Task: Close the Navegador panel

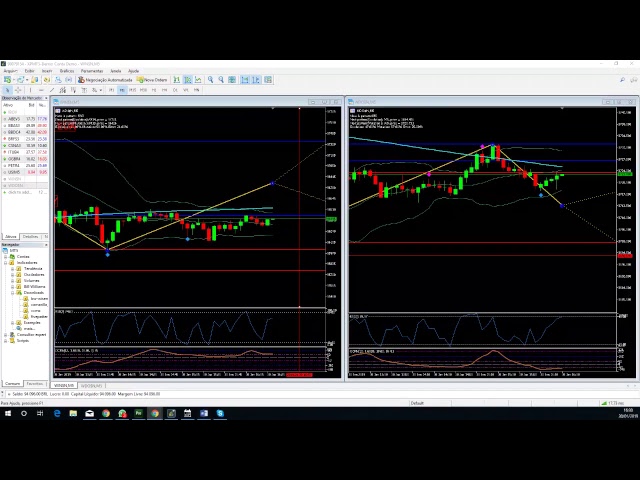Action: click(46, 245)
